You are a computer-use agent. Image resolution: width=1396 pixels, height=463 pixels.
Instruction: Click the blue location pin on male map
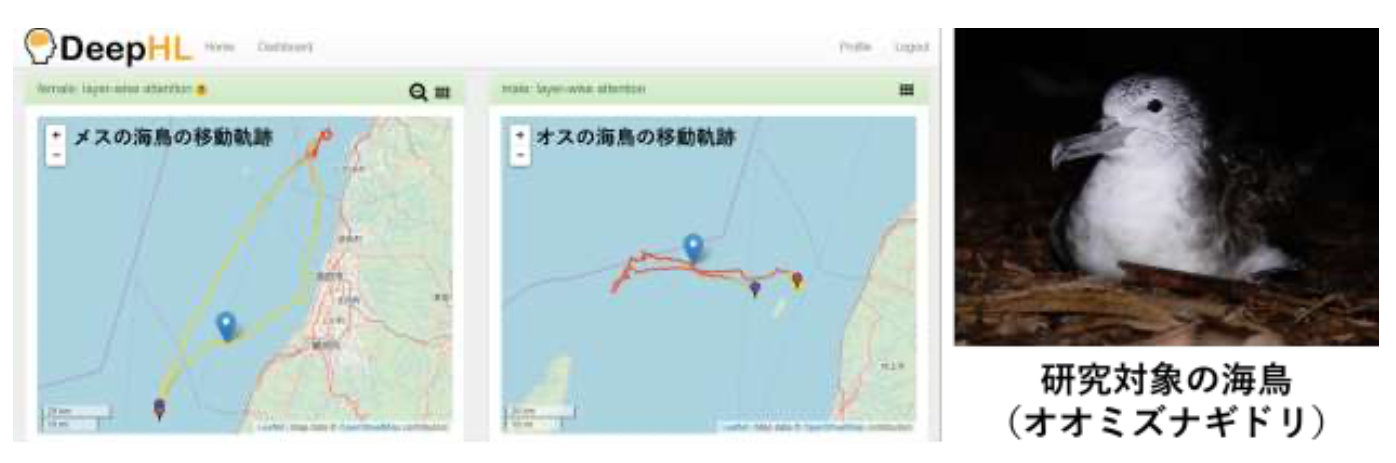point(693,248)
